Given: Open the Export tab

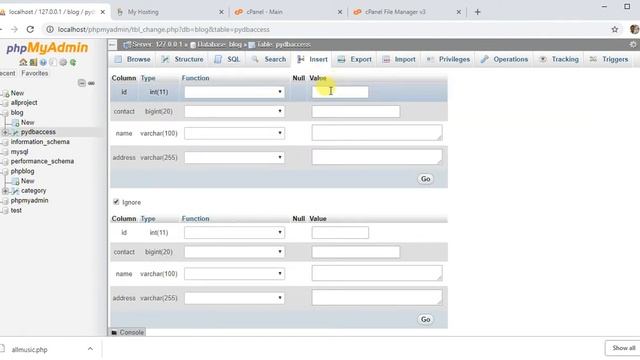Looking at the screenshot, I should click(354, 59).
